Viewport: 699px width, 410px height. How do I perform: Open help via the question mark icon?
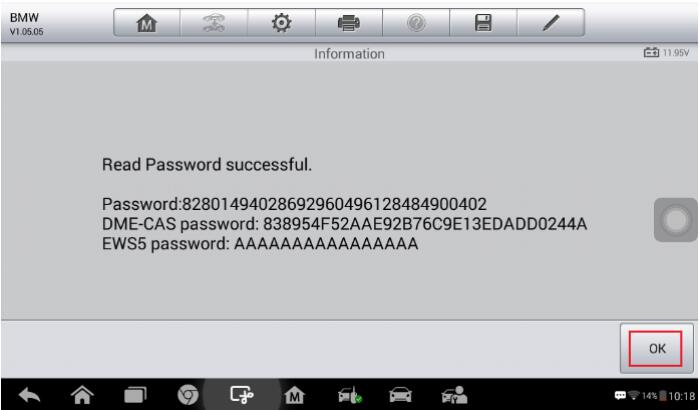tap(416, 22)
